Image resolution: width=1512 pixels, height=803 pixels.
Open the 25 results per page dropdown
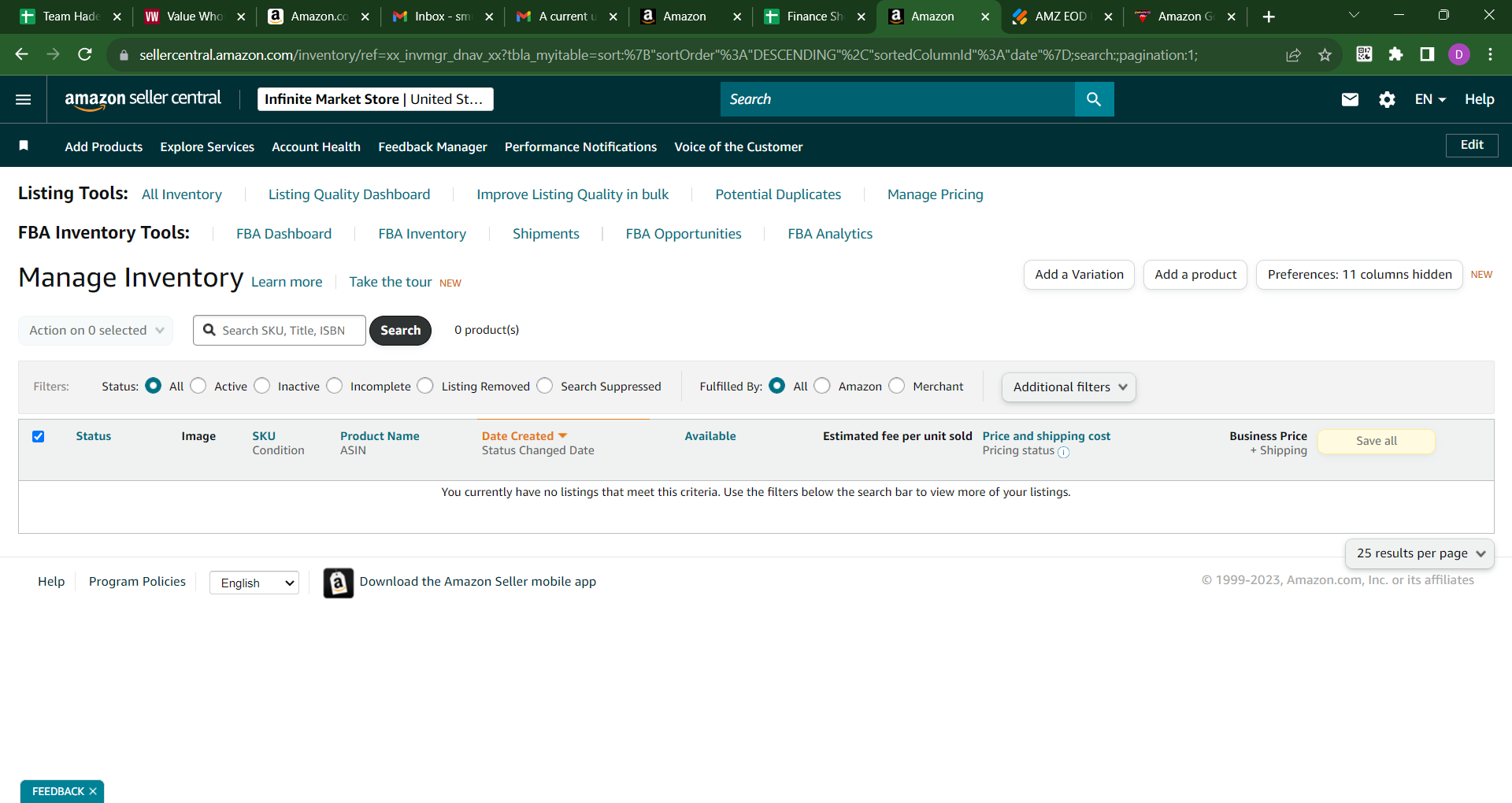1419,553
